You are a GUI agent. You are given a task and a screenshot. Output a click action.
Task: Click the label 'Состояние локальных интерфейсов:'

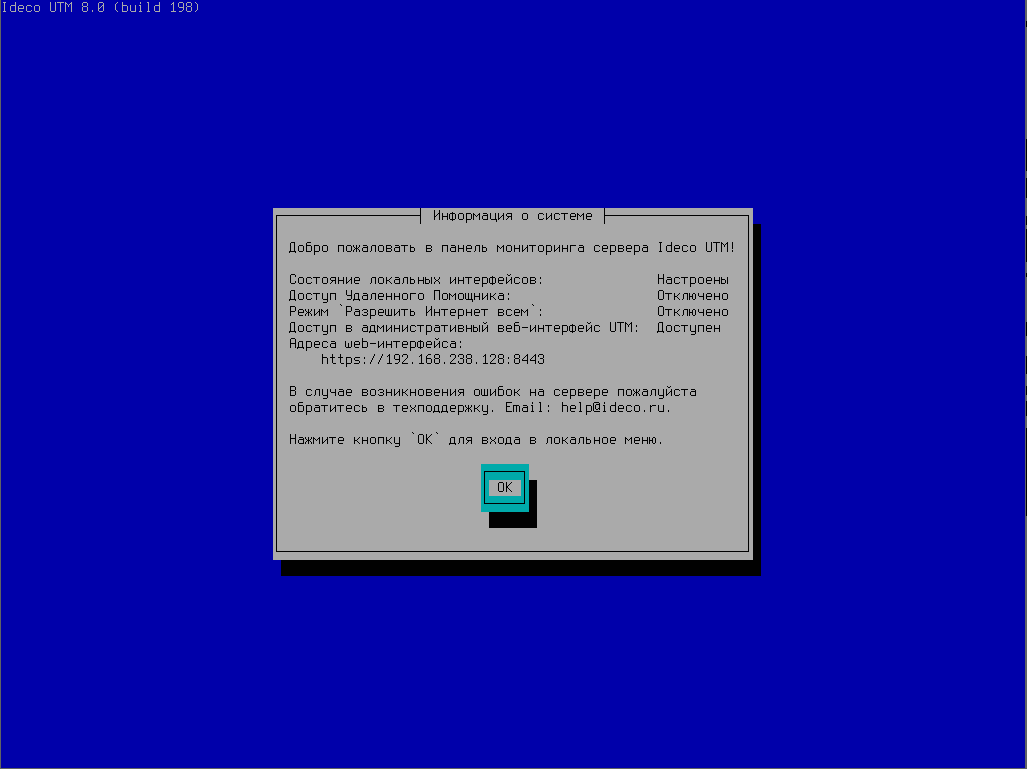click(x=416, y=280)
